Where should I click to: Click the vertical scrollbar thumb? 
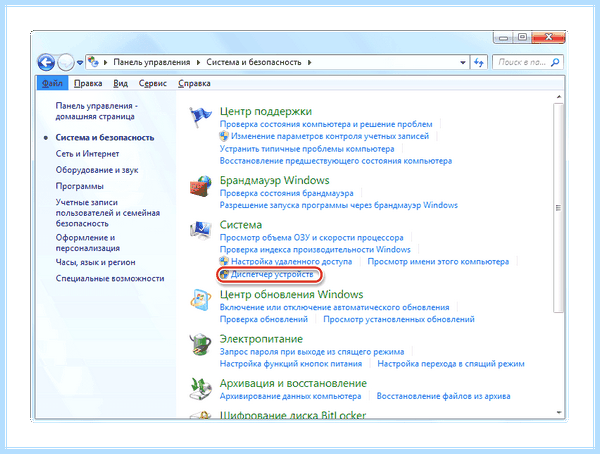click(558, 208)
